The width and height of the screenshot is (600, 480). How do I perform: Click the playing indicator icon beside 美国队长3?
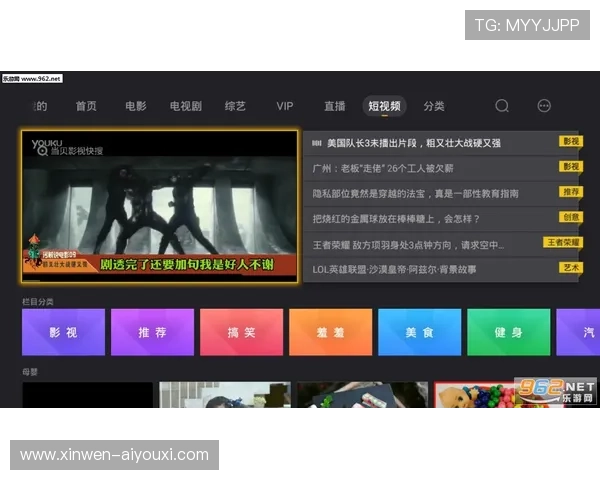[316, 143]
